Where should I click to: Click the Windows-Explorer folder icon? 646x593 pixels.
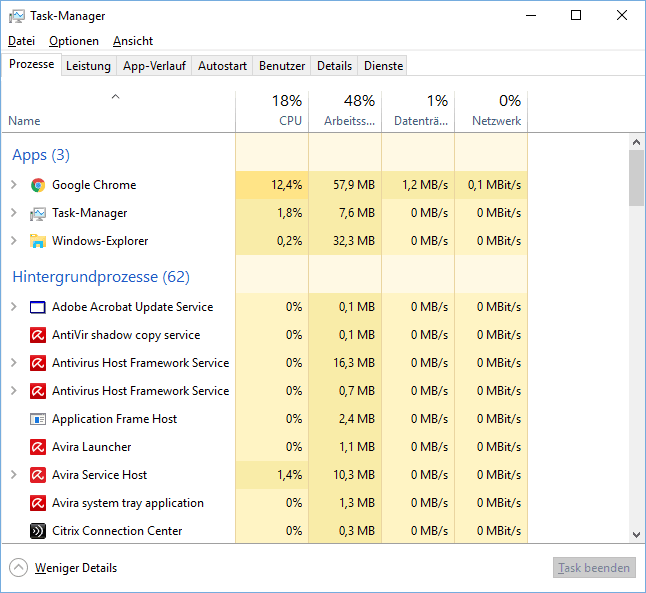pyautogui.click(x=38, y=241)
